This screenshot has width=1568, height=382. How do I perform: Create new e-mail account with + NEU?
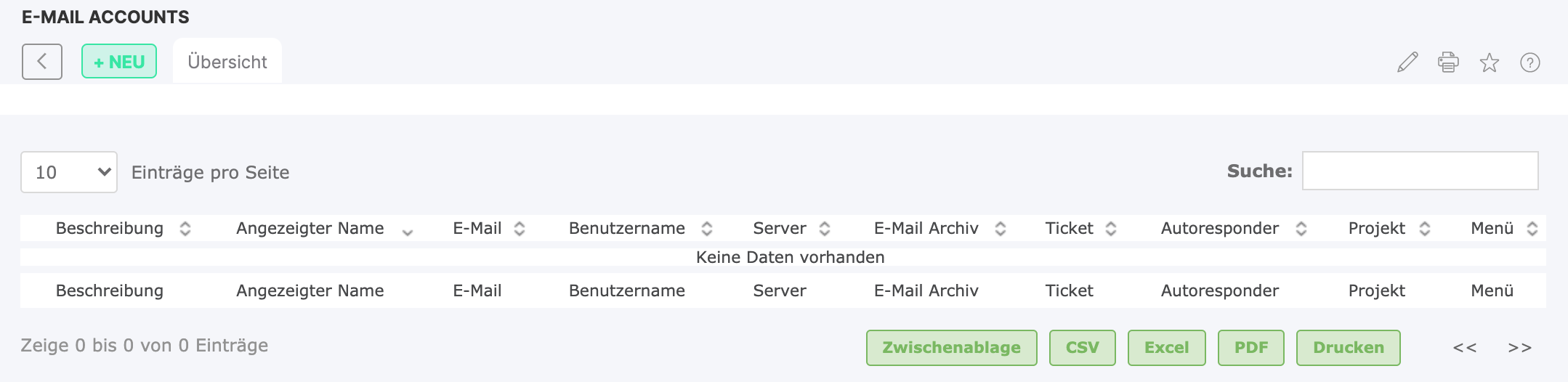tap(119, 62)
